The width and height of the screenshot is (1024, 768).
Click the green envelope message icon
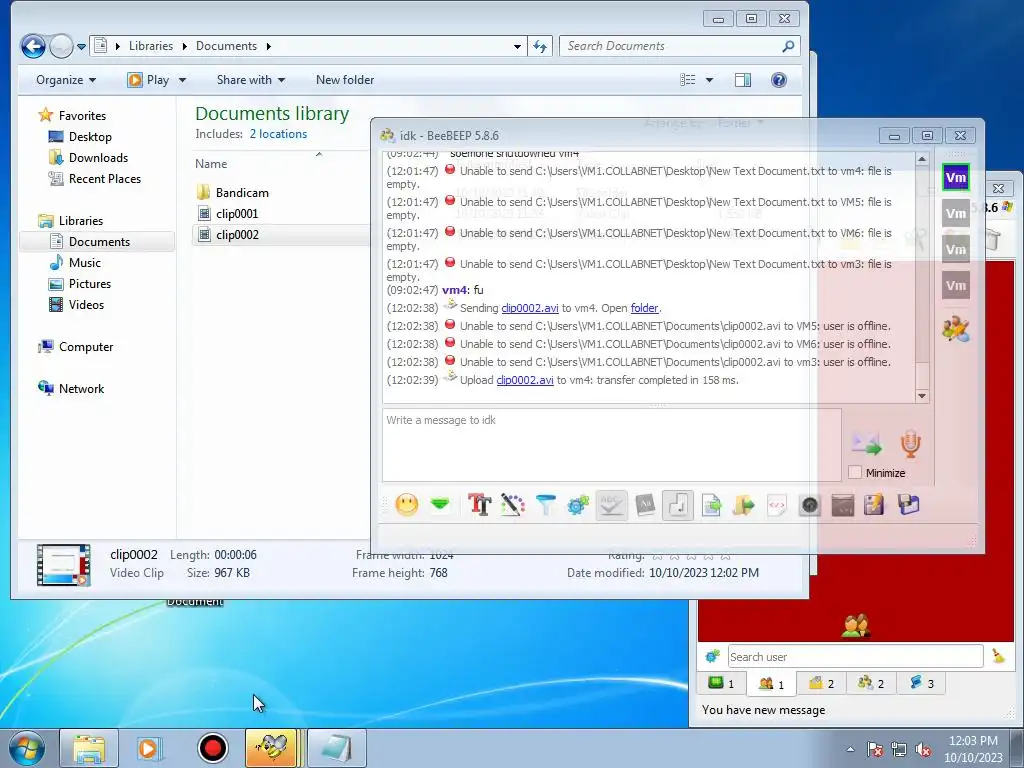coord(440,504)
